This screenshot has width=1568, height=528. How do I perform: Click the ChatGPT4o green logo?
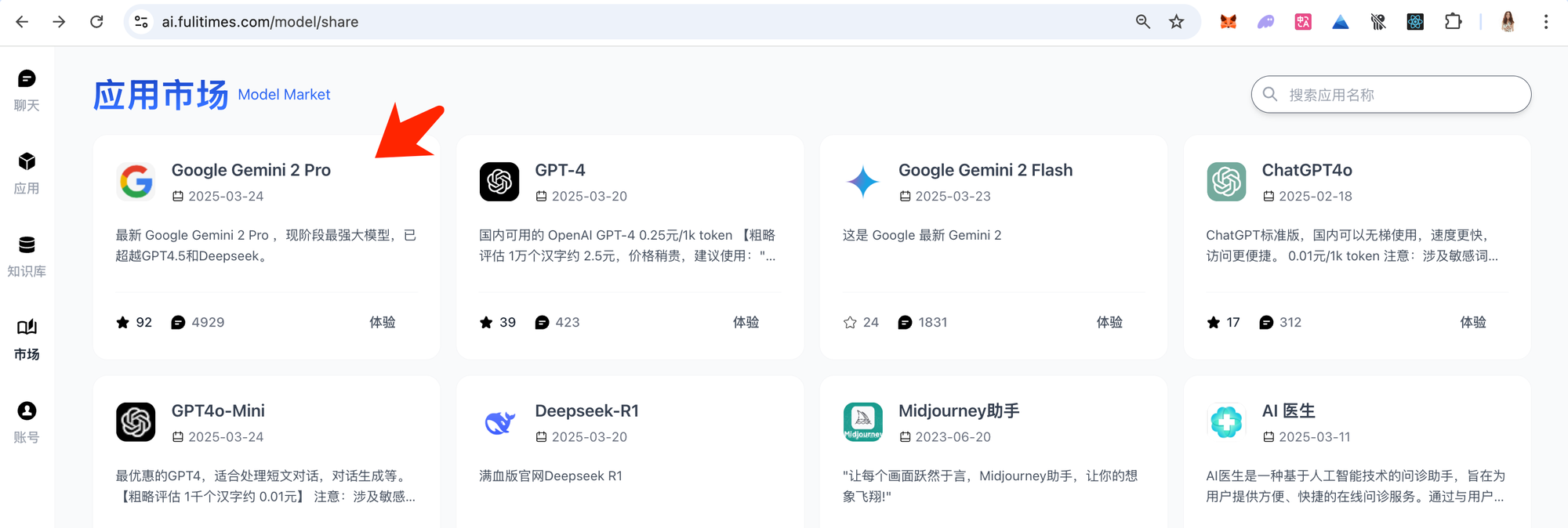point(1226,182)
